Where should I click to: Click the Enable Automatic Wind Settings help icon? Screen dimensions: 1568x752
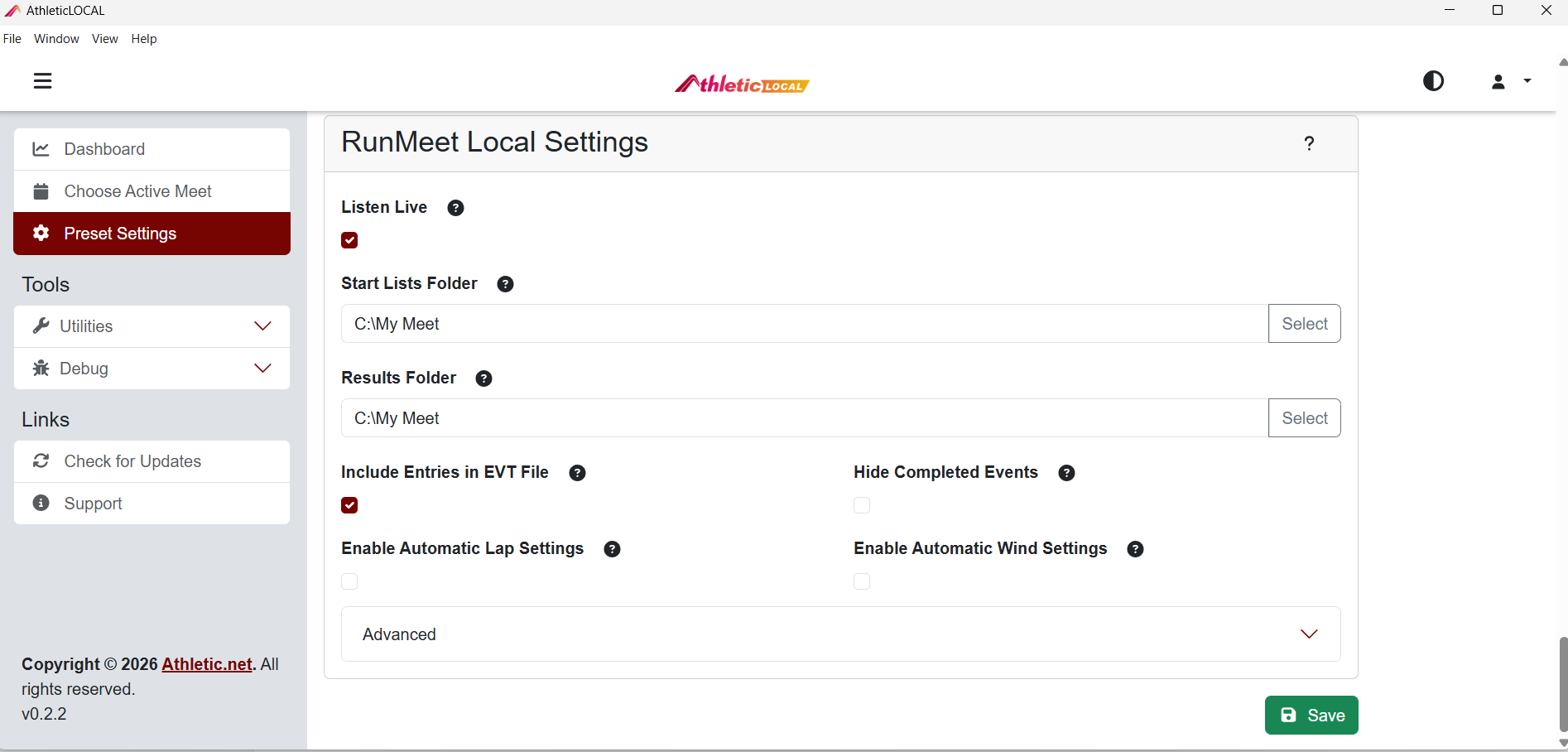coord(1135,549)
